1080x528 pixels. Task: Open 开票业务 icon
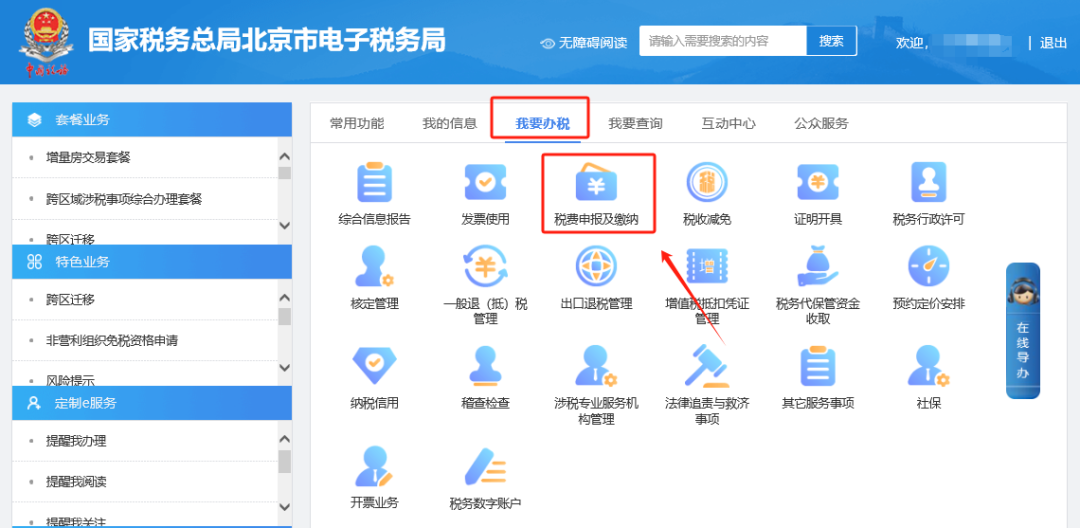374,466
